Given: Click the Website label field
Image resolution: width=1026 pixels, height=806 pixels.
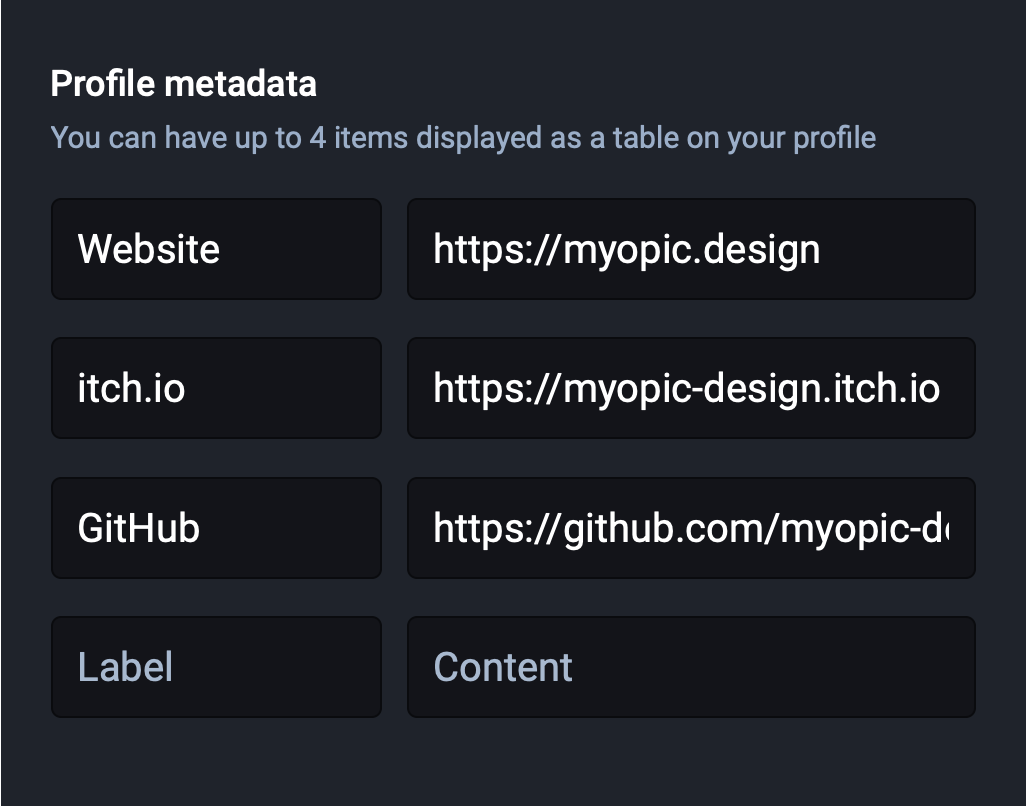Looking at the screenshot, I should (216, 249).
